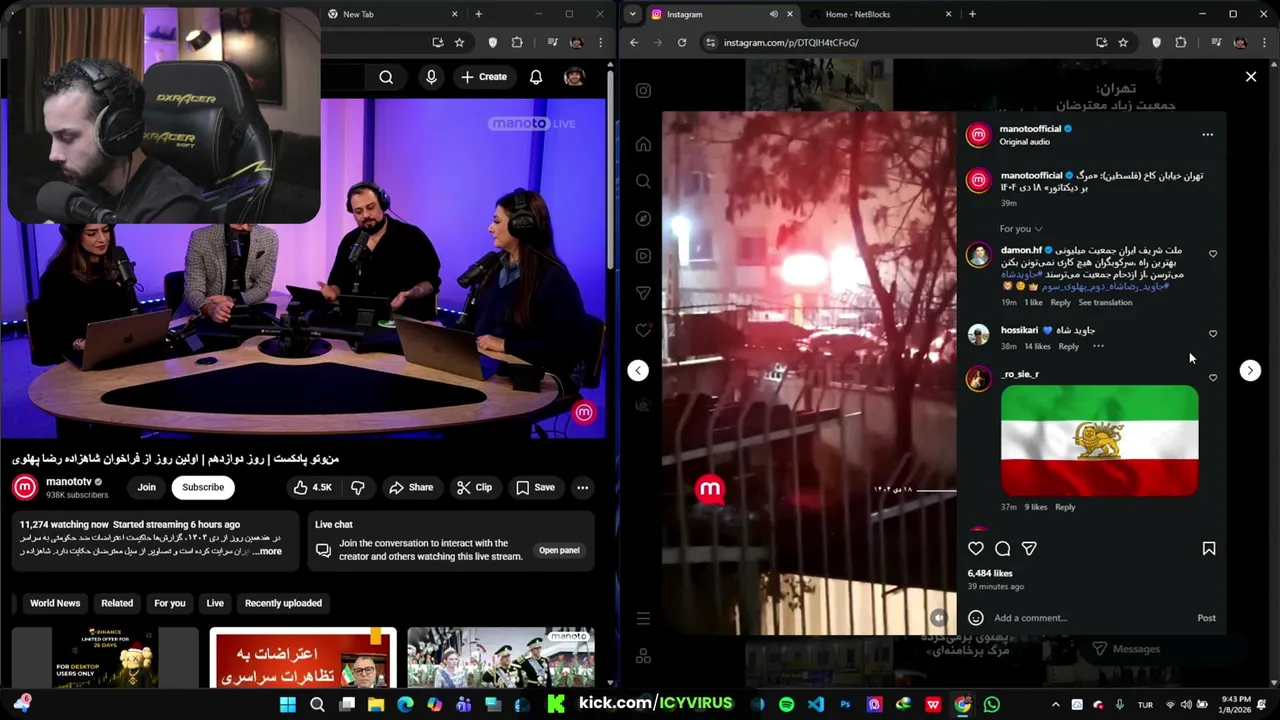1280x720 pixels.
Task: Like the YouTube video showing 4.5K
Action: (312, 487)
